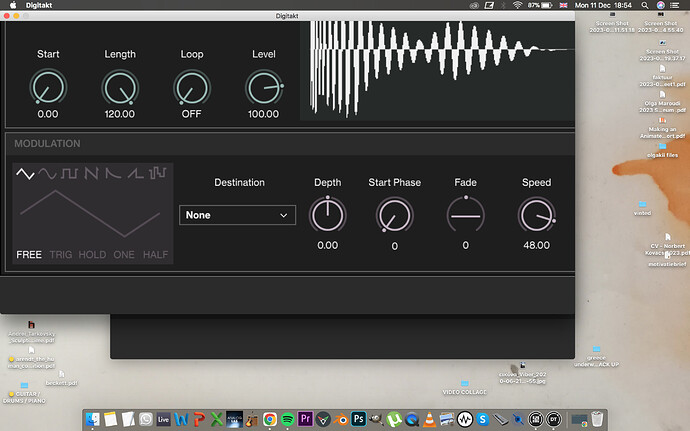Click the Length knob
The image size is (690, 431).
(120, 88)
